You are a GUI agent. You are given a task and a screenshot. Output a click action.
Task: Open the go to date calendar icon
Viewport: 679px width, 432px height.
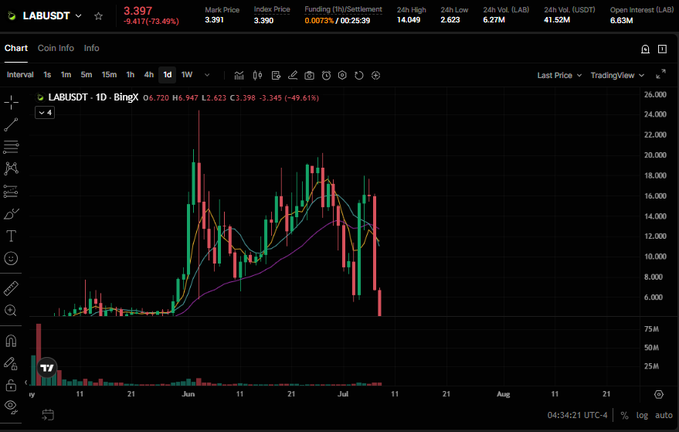pyautogui.click(x=48, y=415)
